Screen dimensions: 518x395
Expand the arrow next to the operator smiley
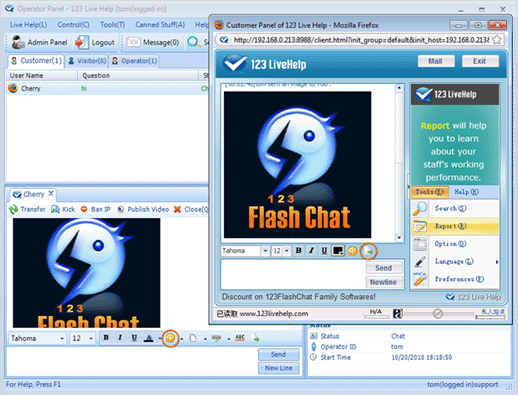pyautogui.click(x=182, y=339)
